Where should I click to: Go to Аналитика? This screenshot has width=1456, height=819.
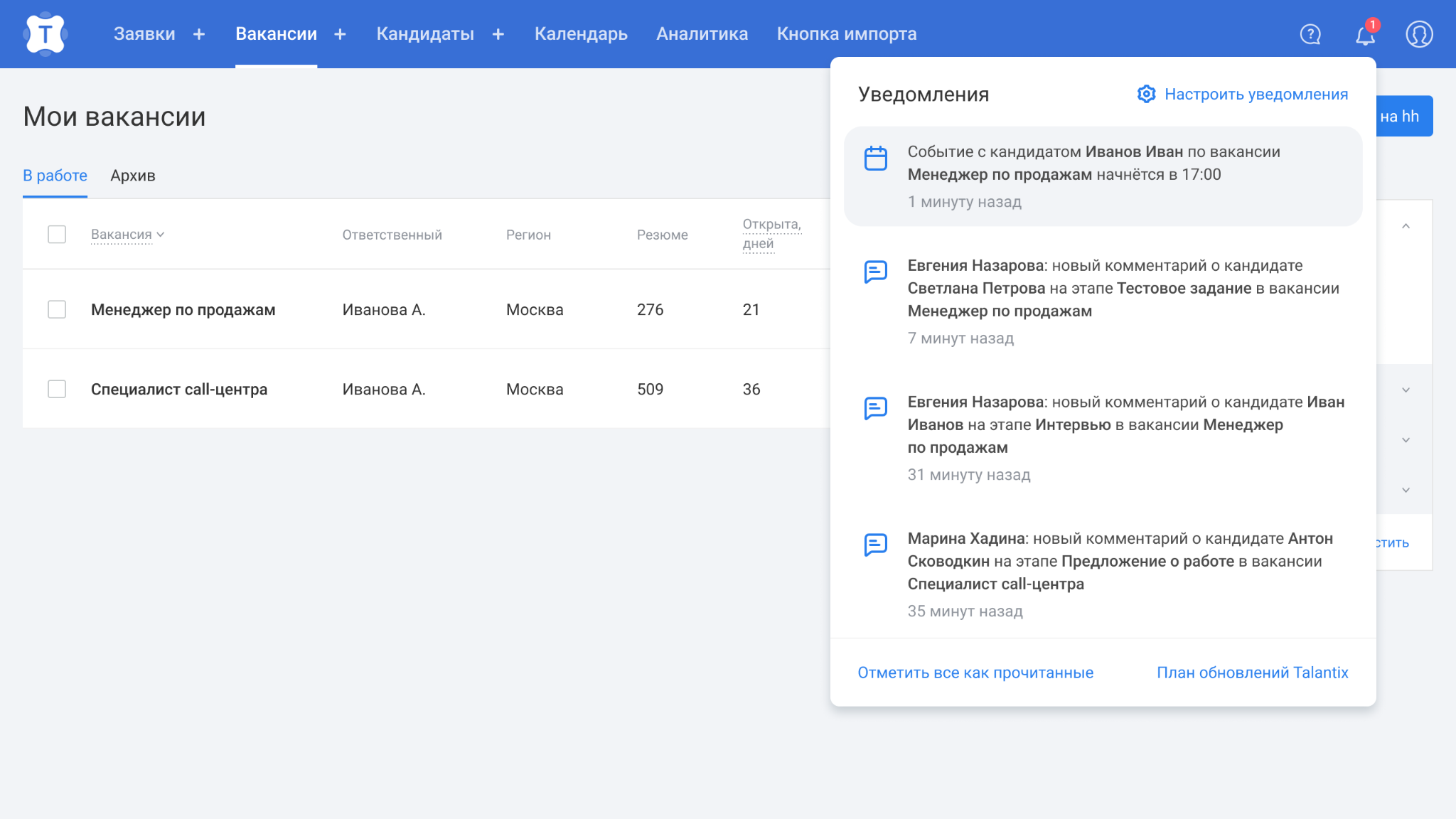702,34
